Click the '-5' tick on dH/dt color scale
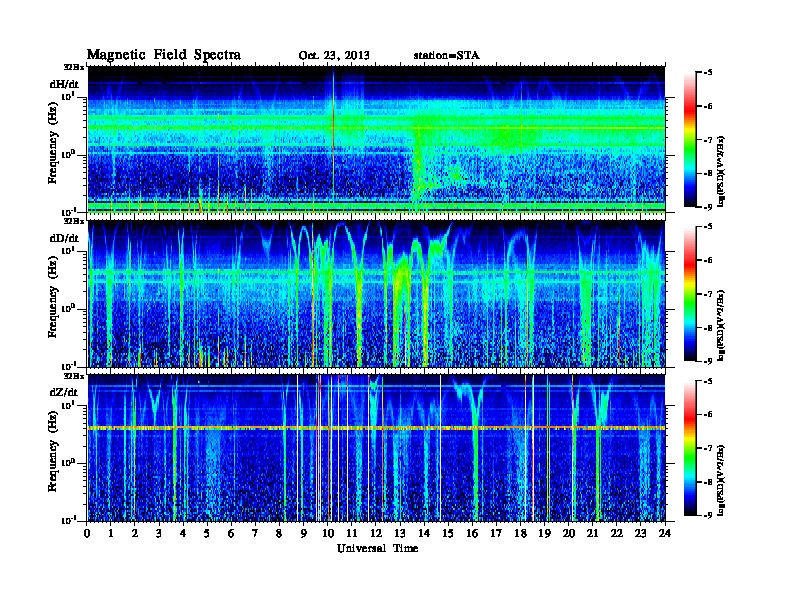This screenshot has width=792, height=612. coord(708,73)
